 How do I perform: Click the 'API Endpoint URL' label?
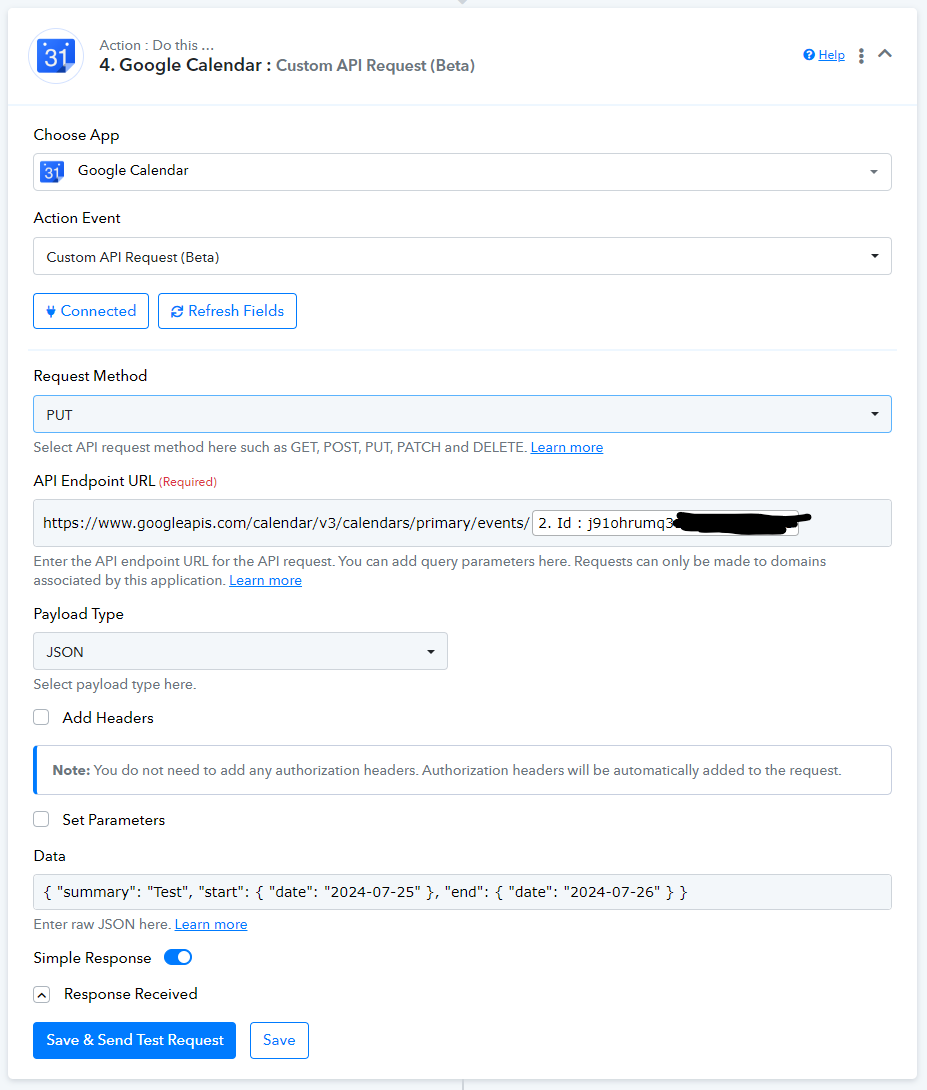(94, 481)
